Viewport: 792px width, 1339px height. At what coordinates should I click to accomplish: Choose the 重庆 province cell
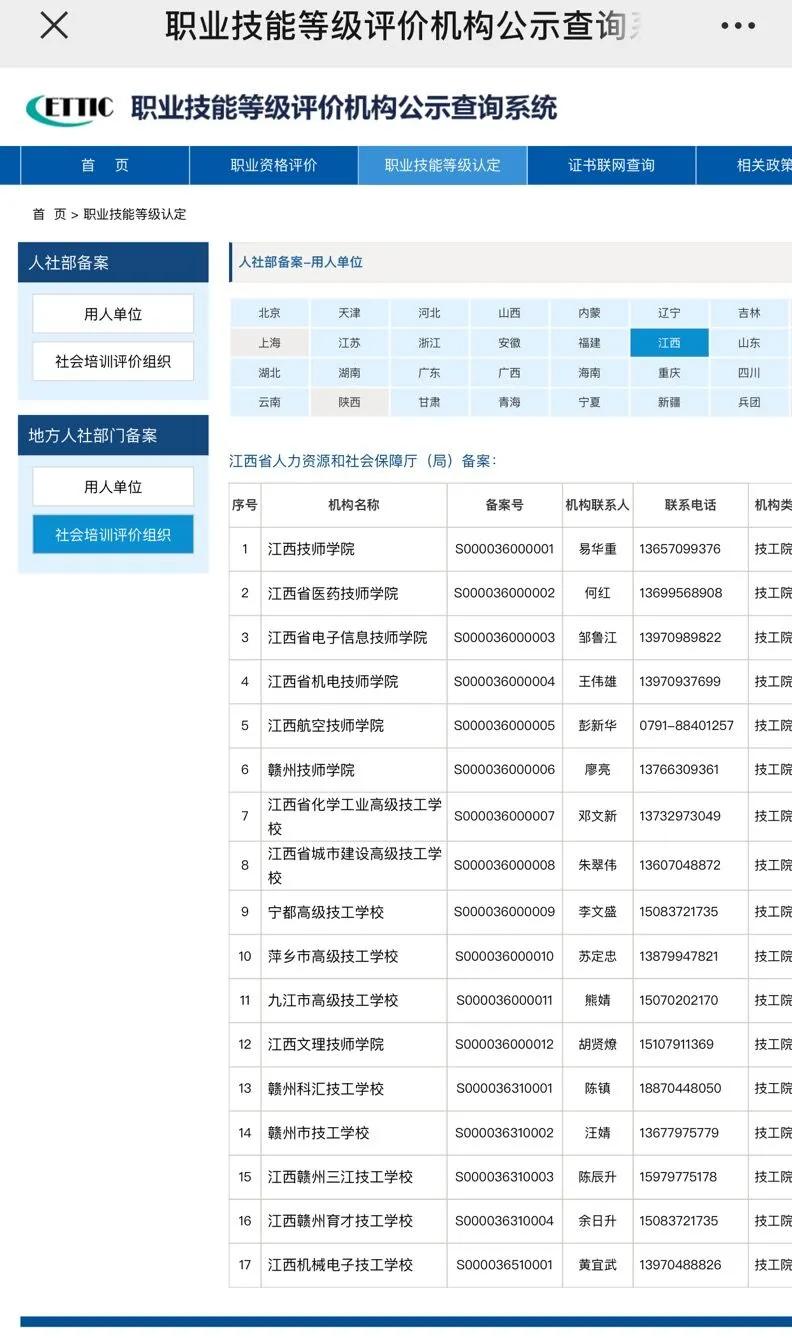point(670,373)
